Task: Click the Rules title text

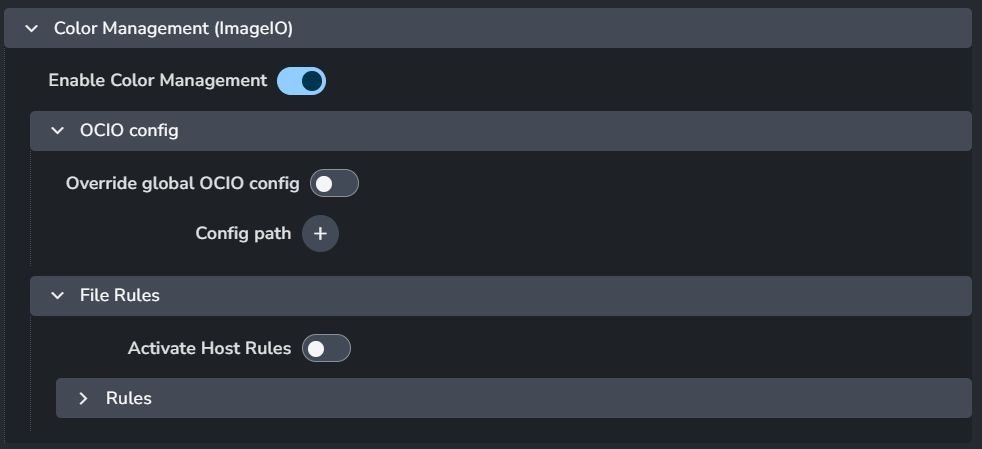Action: coord(128,398)
